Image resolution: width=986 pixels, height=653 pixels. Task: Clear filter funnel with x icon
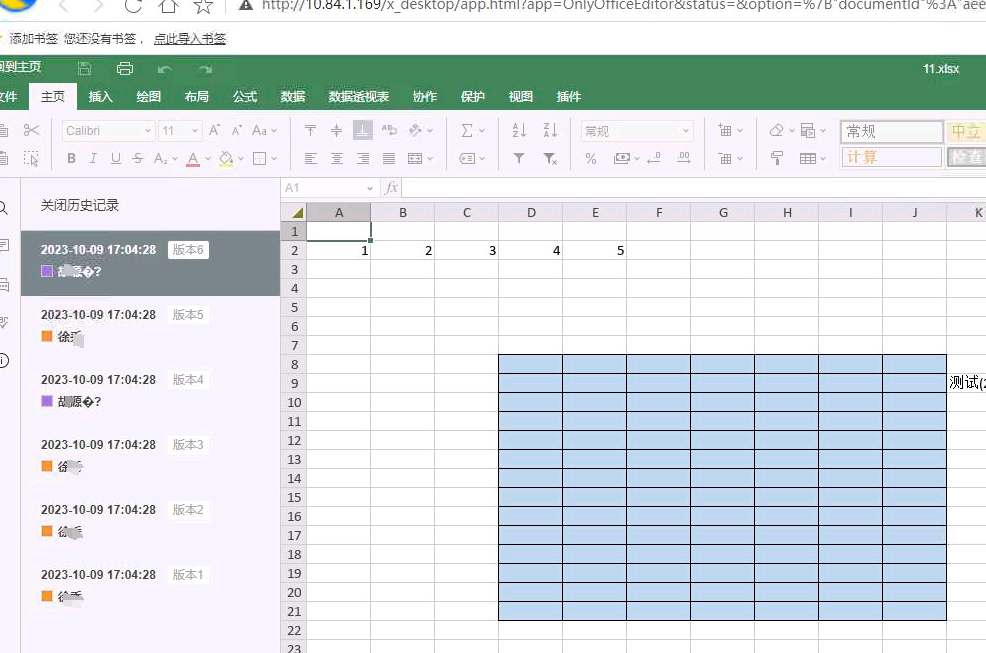(550, 159)
